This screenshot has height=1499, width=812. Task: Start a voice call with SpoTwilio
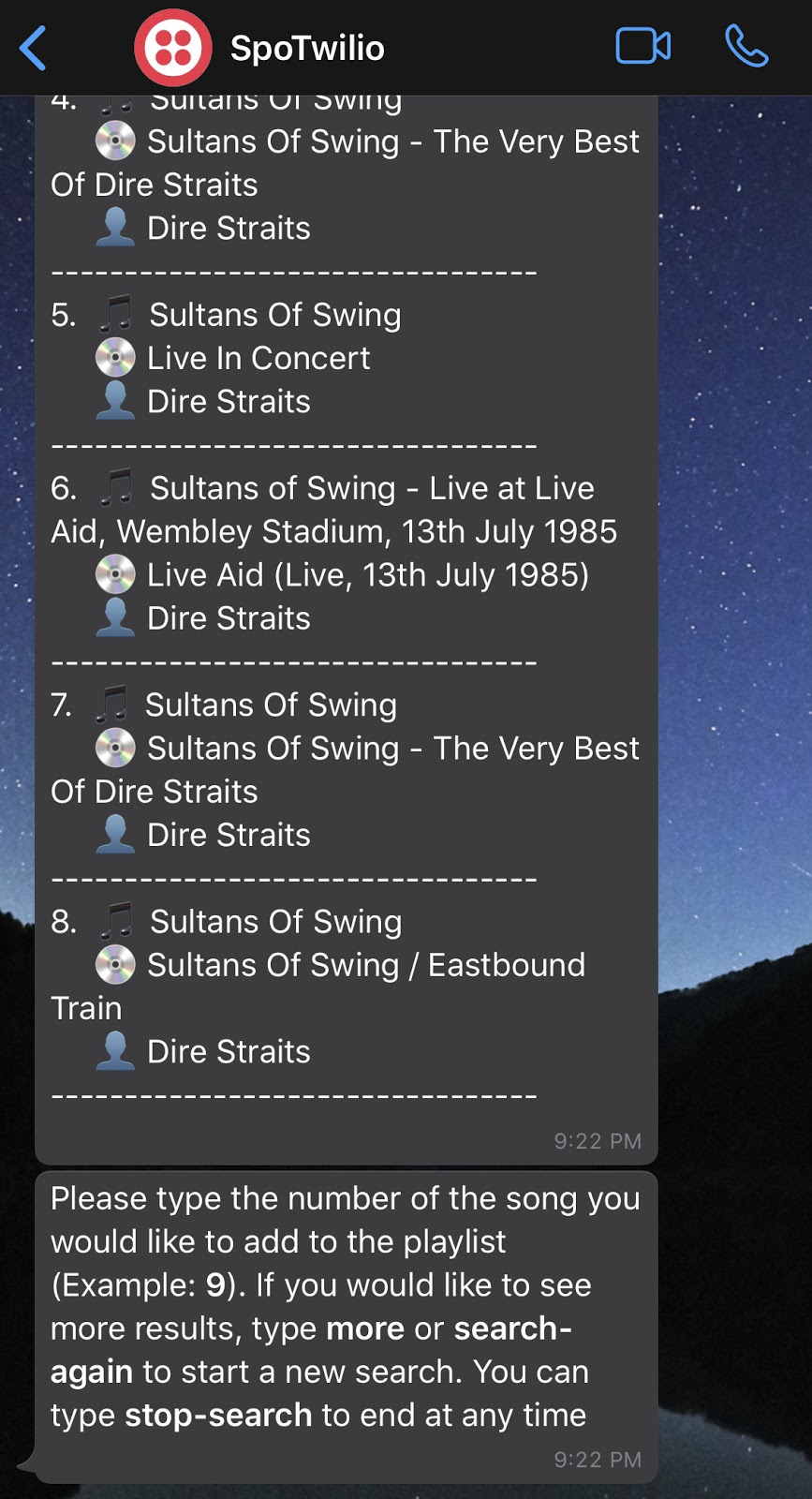tap(746, 46)
